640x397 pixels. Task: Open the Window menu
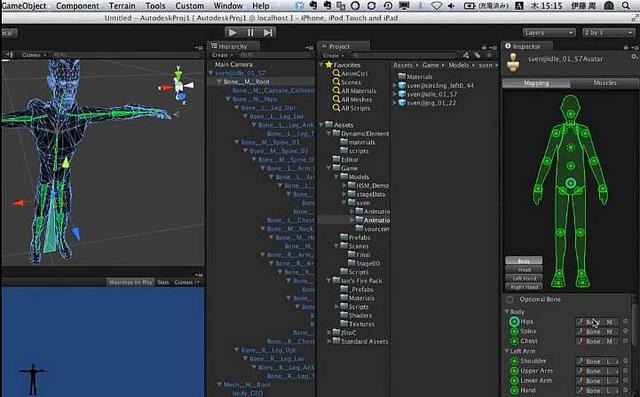coord(228,6)
